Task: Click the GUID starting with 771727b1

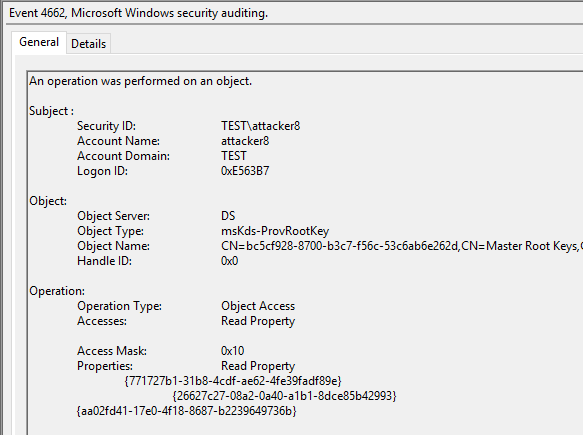Action: tap(233, 381)
